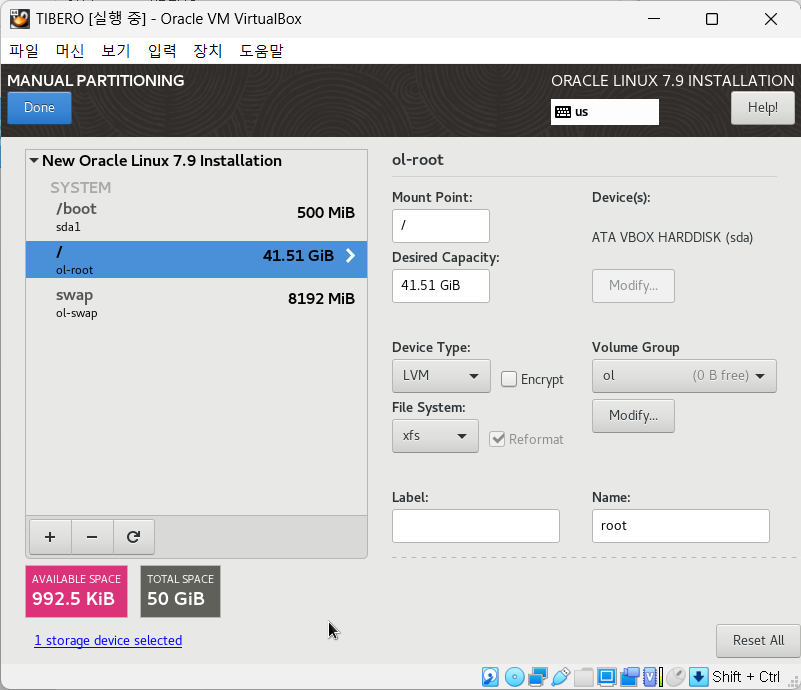Click the Mount Point input field
801x690 pixels.
coord(441,226)
